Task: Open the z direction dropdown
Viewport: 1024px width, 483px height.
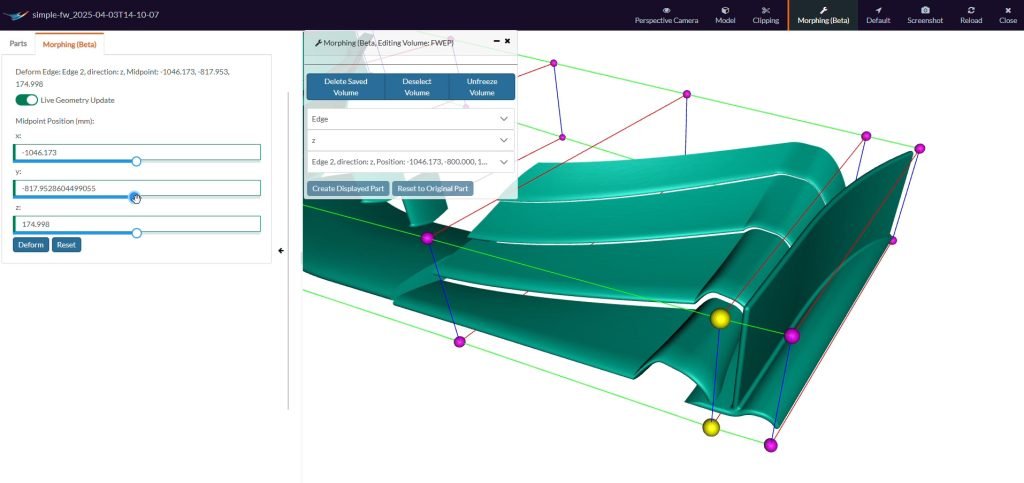Action: (x=410, y=140)
